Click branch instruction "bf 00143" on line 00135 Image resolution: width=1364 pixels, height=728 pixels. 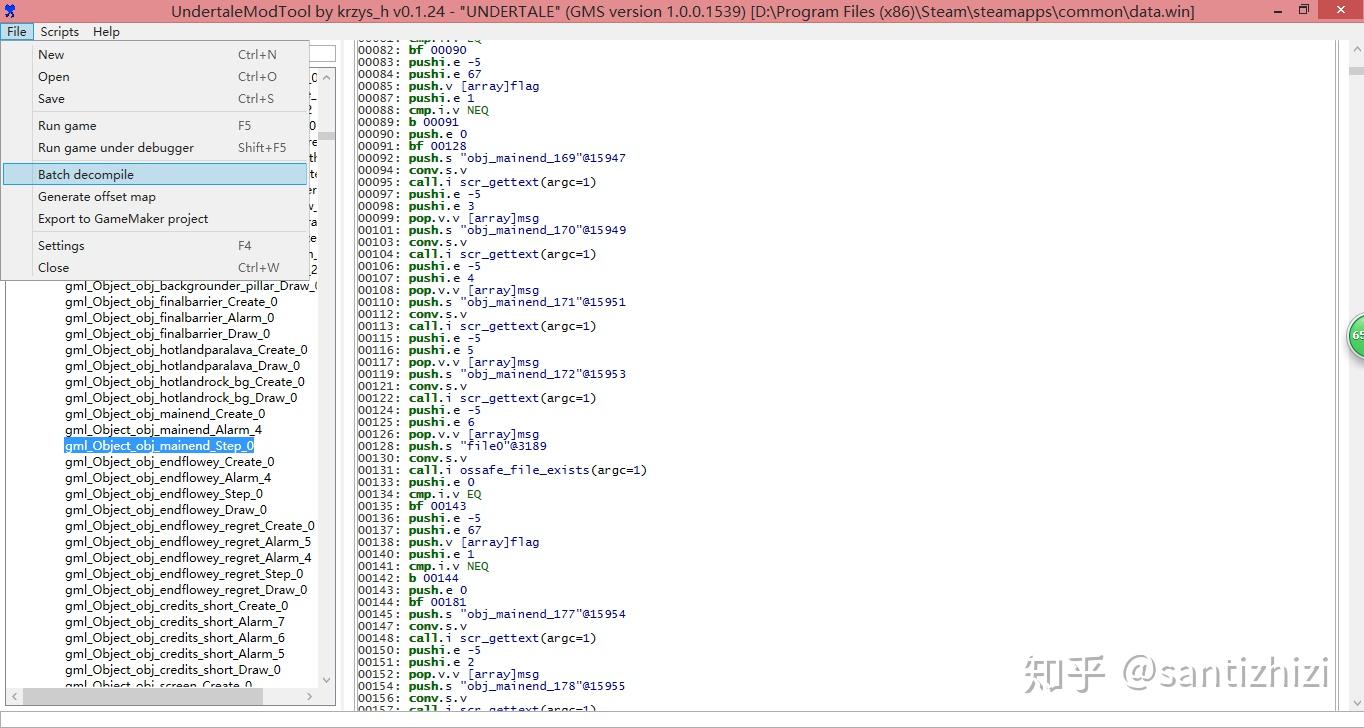[x=438, y=506]
